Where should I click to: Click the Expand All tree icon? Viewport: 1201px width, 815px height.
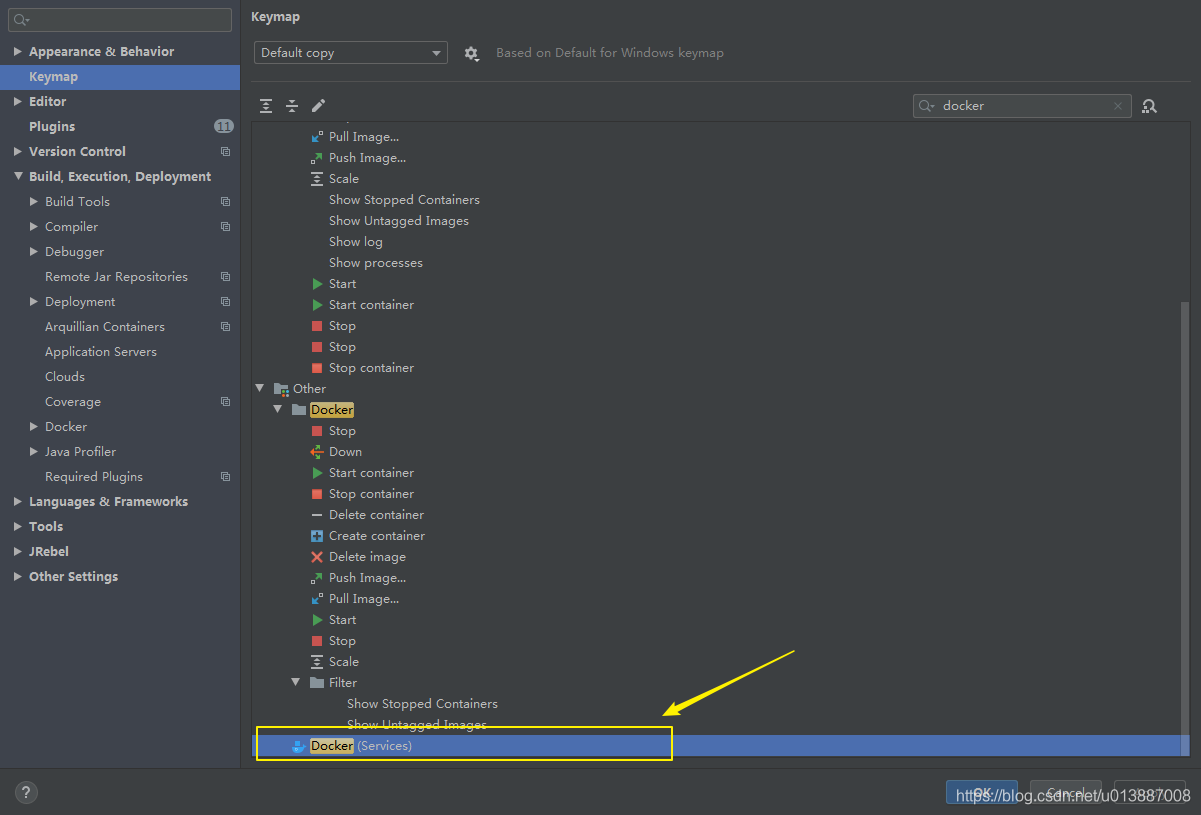coord(266,106)
